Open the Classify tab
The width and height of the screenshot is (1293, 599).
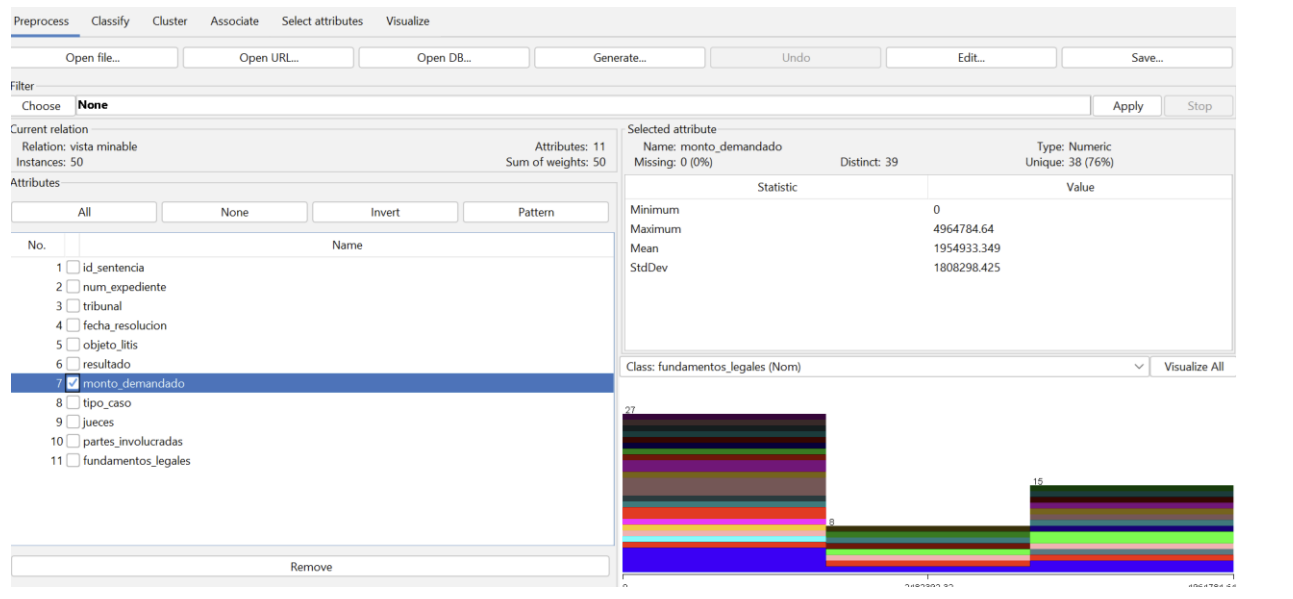pyautogui.click(x=110, y=21)
